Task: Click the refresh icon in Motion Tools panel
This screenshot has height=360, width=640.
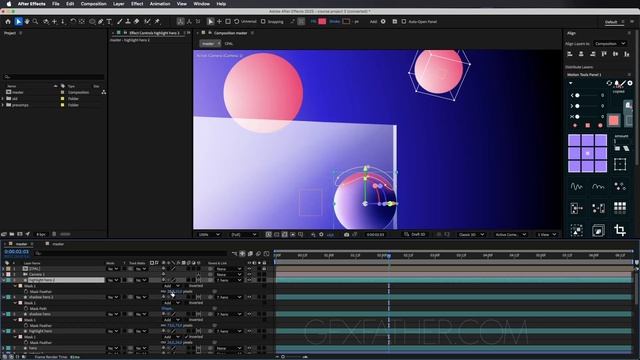Action: click(609, 83)
